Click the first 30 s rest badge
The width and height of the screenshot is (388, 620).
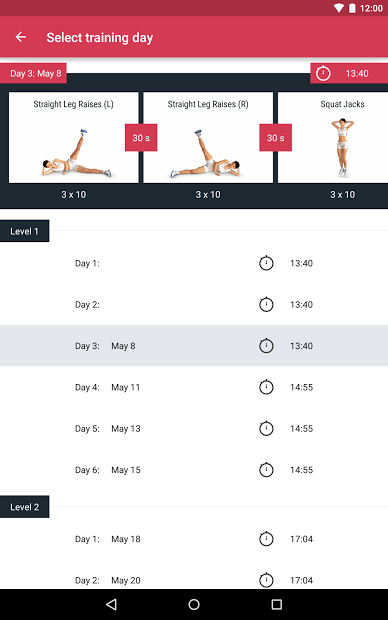click(x=141, y=138)
